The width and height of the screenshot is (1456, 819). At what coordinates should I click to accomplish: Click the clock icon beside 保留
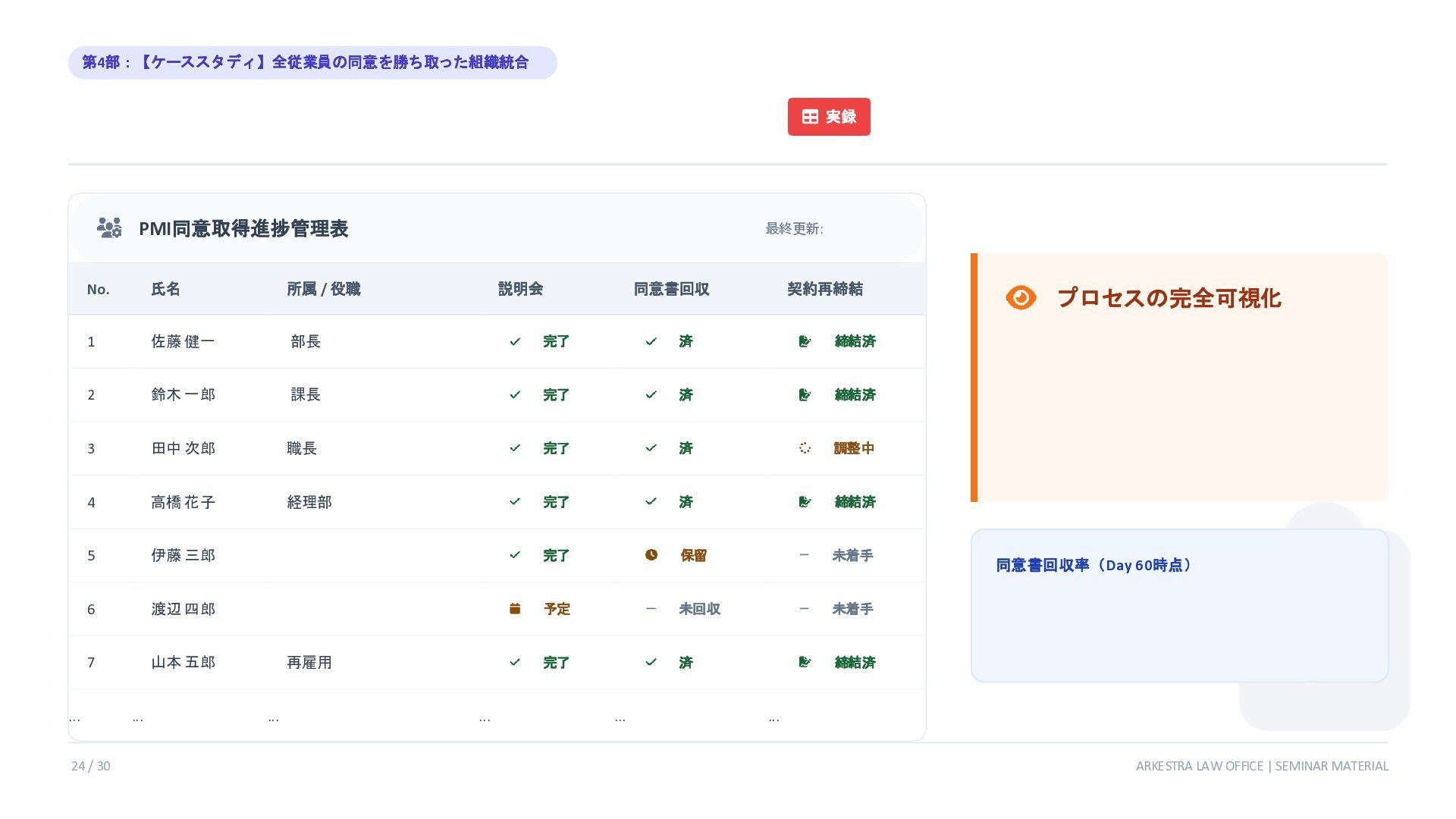(651, 555)
